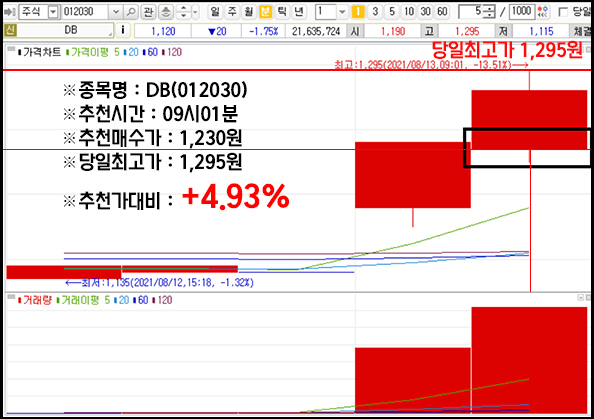Toggle the 당일 checkbox
The height and width of the screenshot is (419, 594).
564,12
